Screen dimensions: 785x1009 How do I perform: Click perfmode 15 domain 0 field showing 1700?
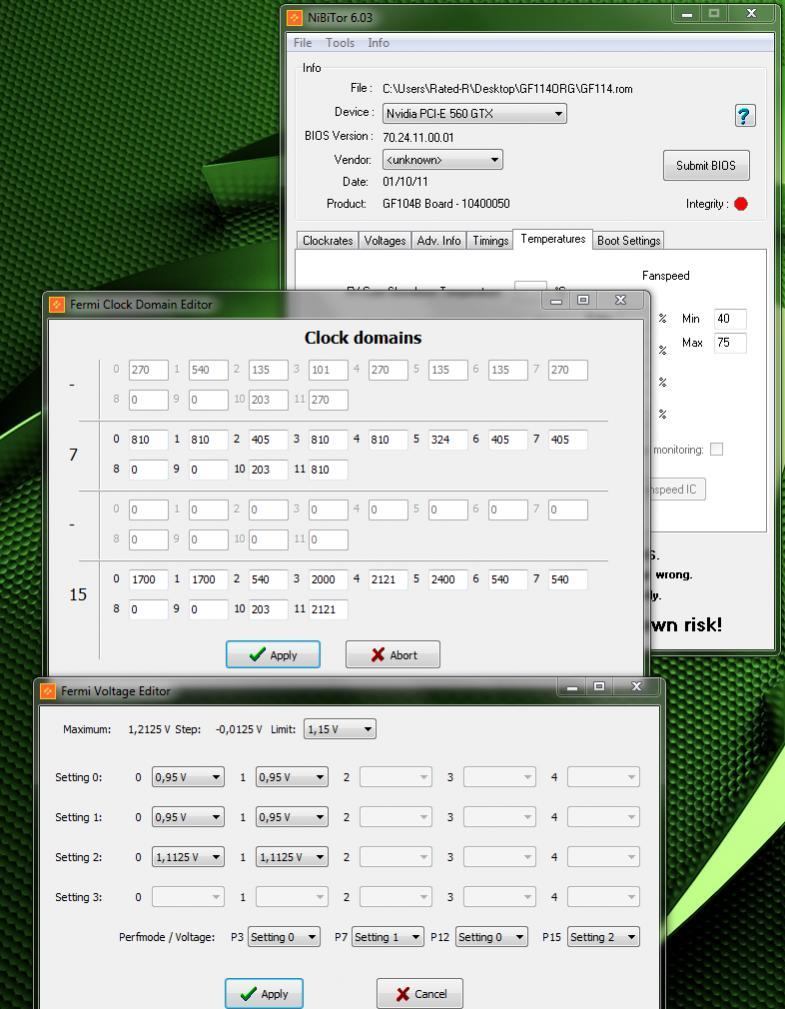pos(149,579)
